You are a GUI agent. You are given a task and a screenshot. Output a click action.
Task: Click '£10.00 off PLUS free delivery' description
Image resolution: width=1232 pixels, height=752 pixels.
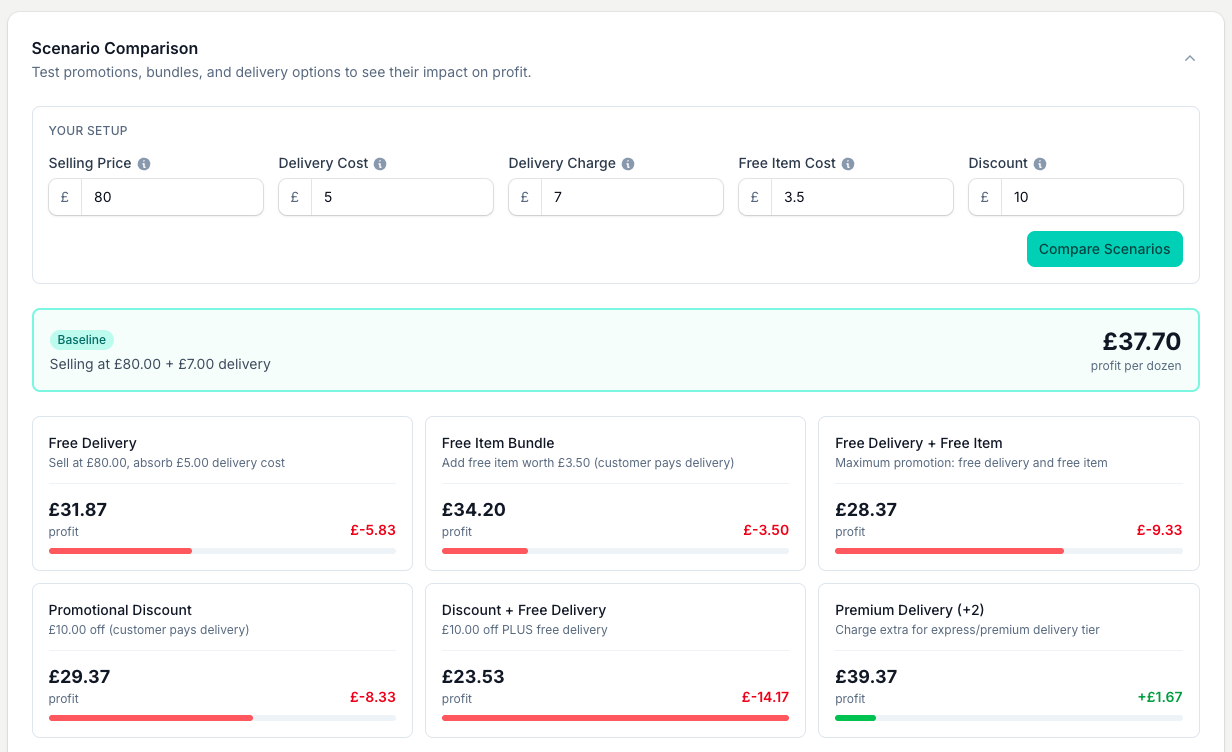[525, 630]
